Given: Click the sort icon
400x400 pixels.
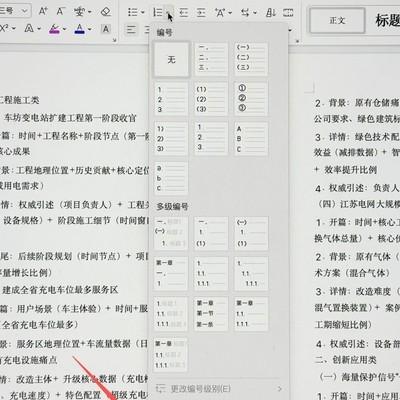Looking at the screenshot, I should (x=271, y=13).
